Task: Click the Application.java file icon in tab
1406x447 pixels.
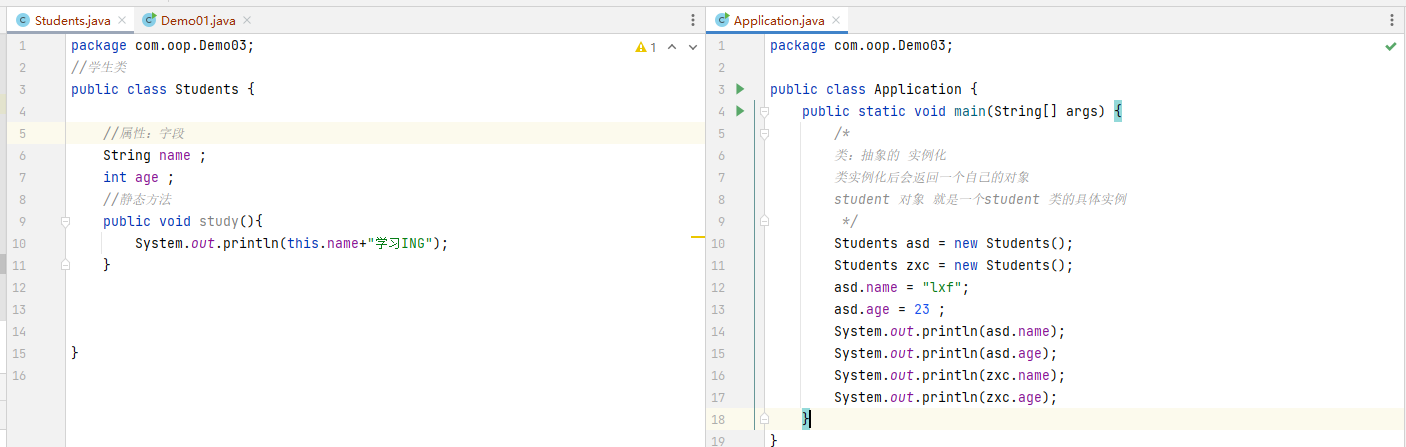Action: coord(722,20)
